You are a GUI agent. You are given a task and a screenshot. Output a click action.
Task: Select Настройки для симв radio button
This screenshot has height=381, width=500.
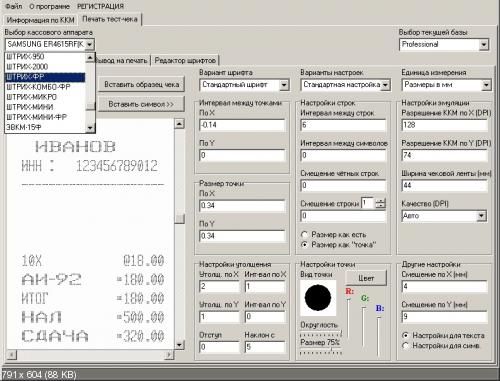[x=441, y=346]
